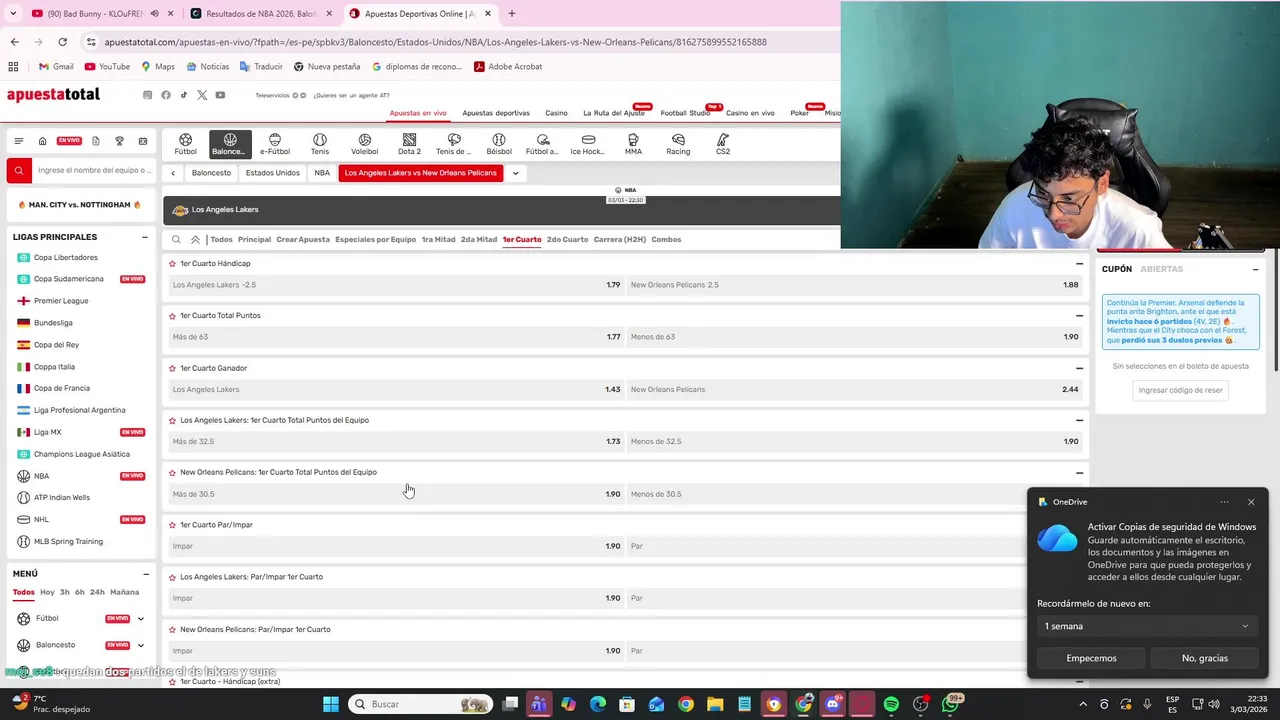Select the Racing sport icon
Viewport: 1280px width, 720px height.
(678, 144)
